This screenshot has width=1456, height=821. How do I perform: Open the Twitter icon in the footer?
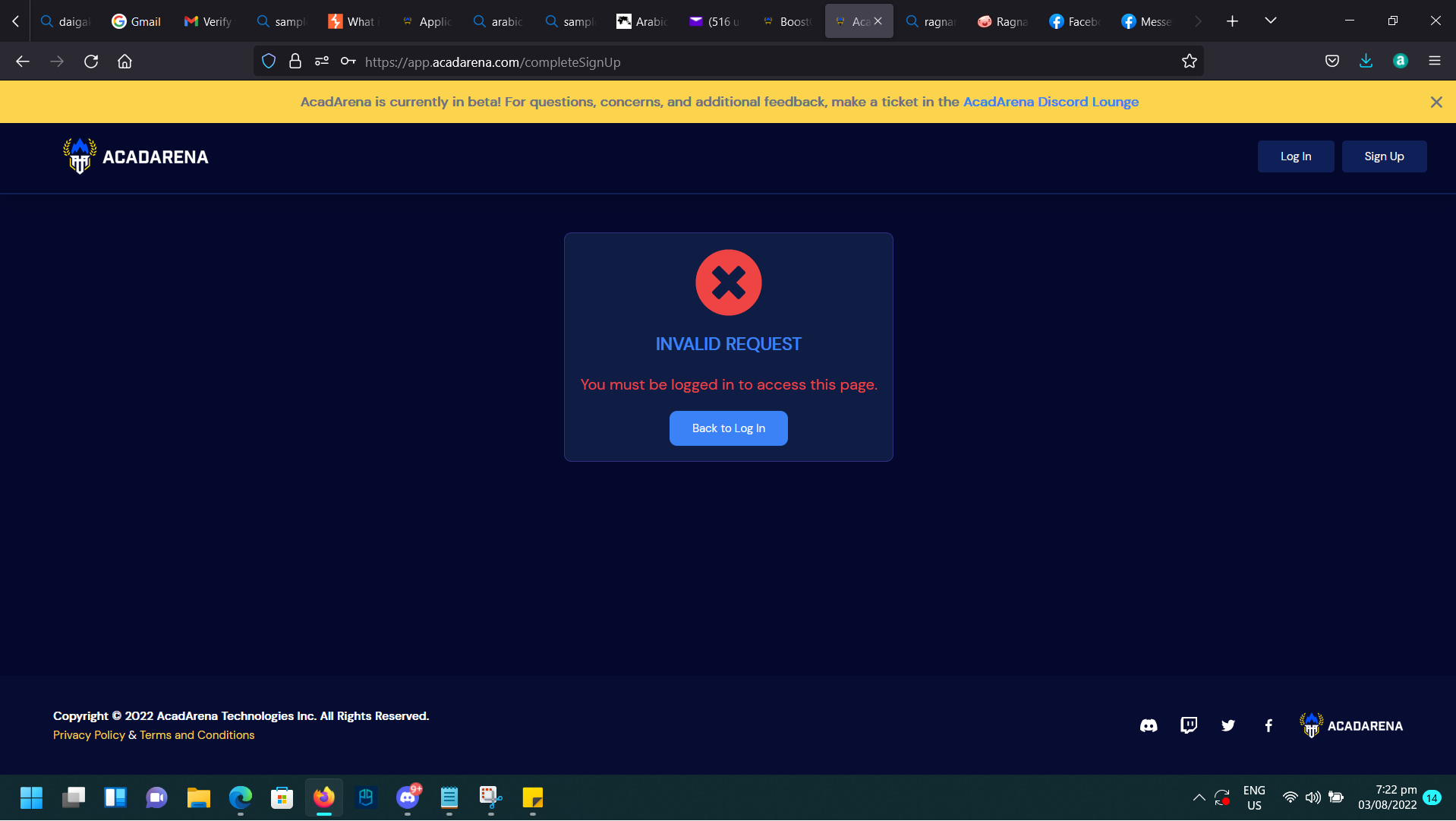[x=1228, y=725]
